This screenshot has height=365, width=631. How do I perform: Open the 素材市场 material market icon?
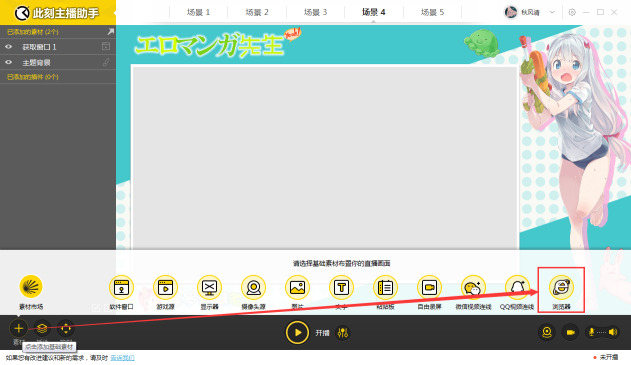(x=31, y=287)
